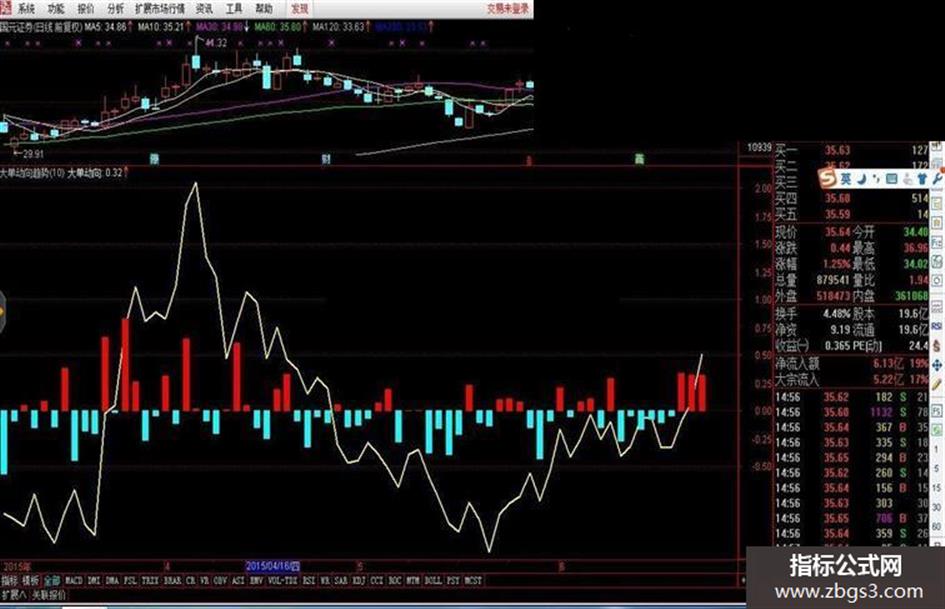The image size is (945, 609).
Task: Toggle the Sogou punctuation mode icon
Action: tap(876, 178)
